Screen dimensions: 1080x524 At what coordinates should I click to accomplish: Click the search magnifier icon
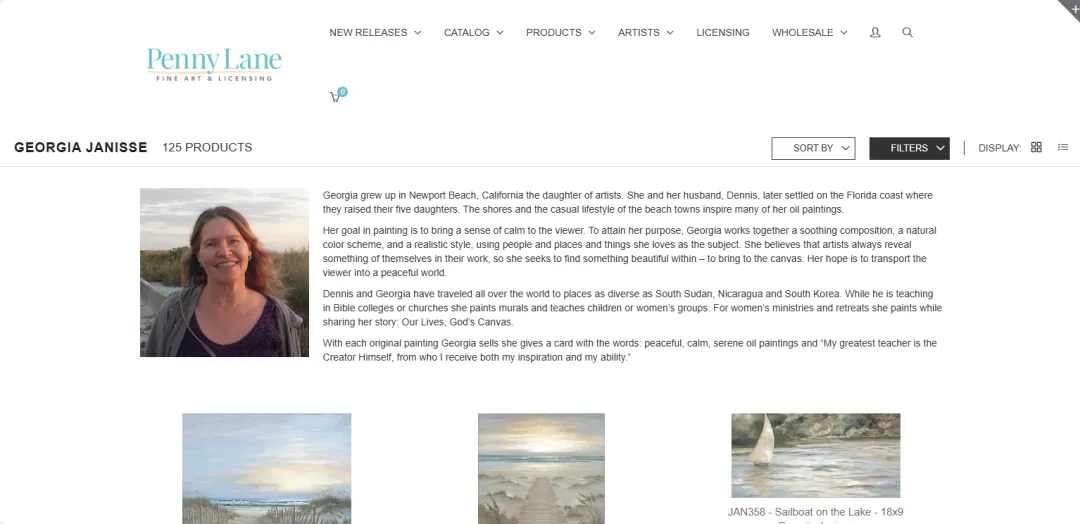pyautogui.click(x=907, y=32)
